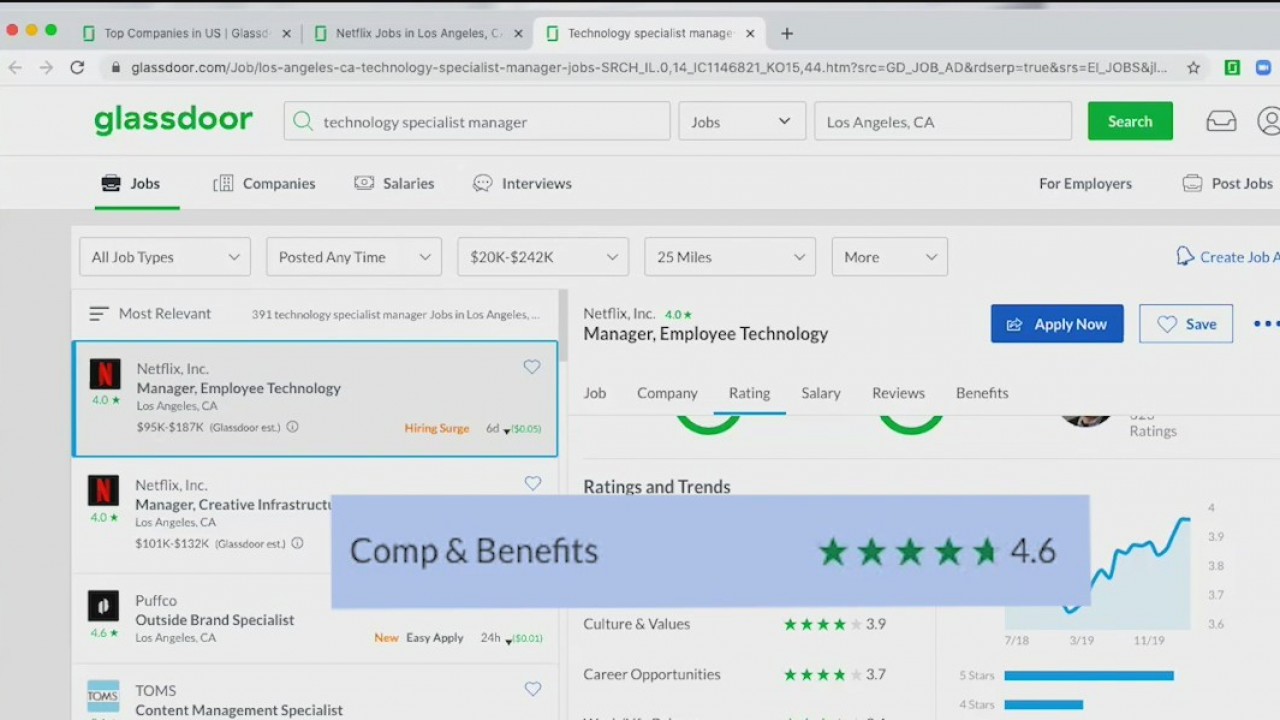Viewport: 1280px width, 720px height.
Task: Open the user profile icon
Action: click(x=1268, y=121)
